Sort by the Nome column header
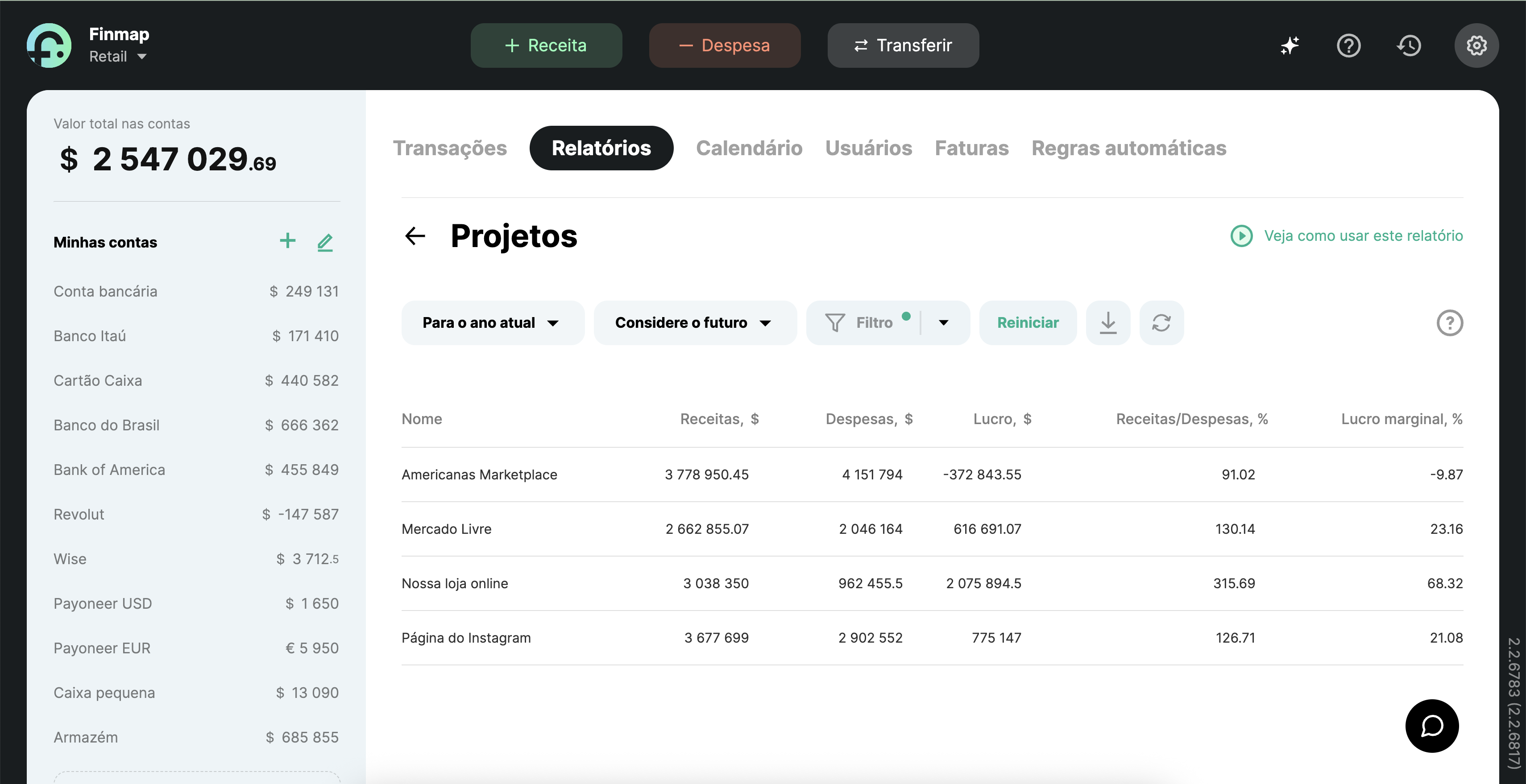 click(422, 419)
